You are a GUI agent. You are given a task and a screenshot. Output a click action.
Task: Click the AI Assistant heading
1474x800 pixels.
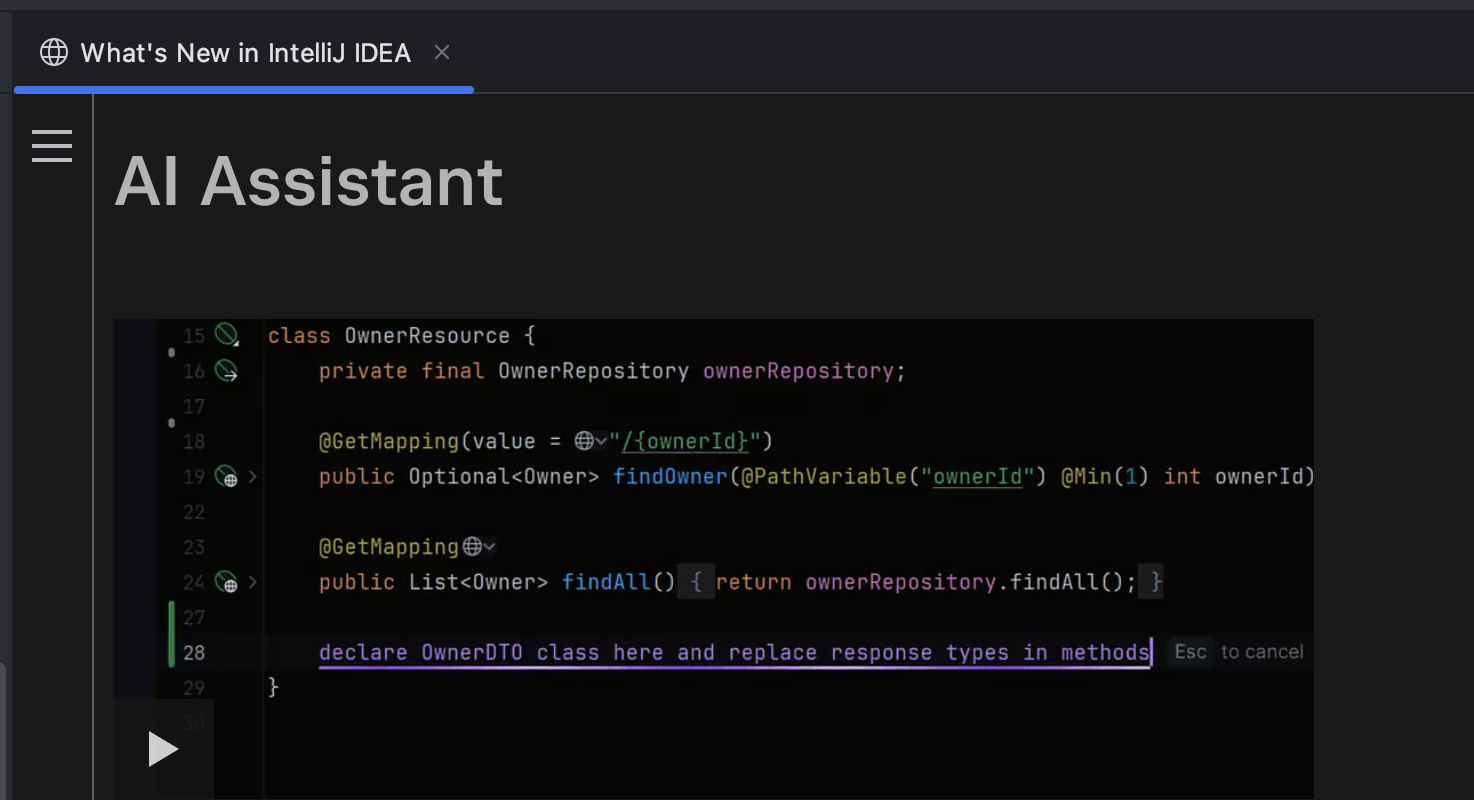[x=309, y=182]
